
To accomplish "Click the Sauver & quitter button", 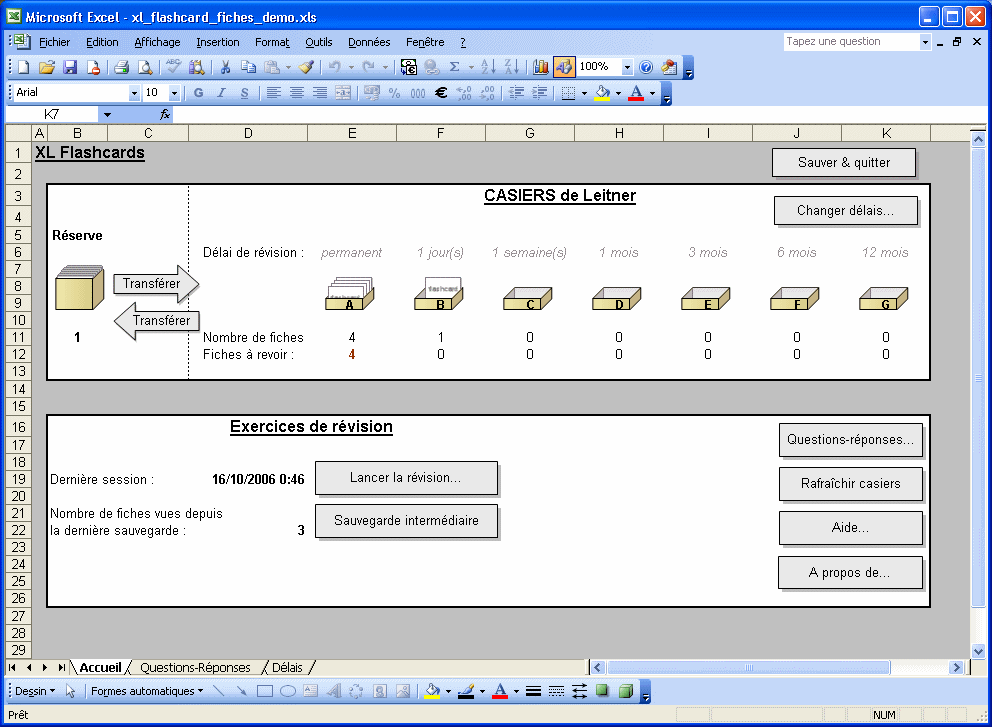I will (844, 163).
